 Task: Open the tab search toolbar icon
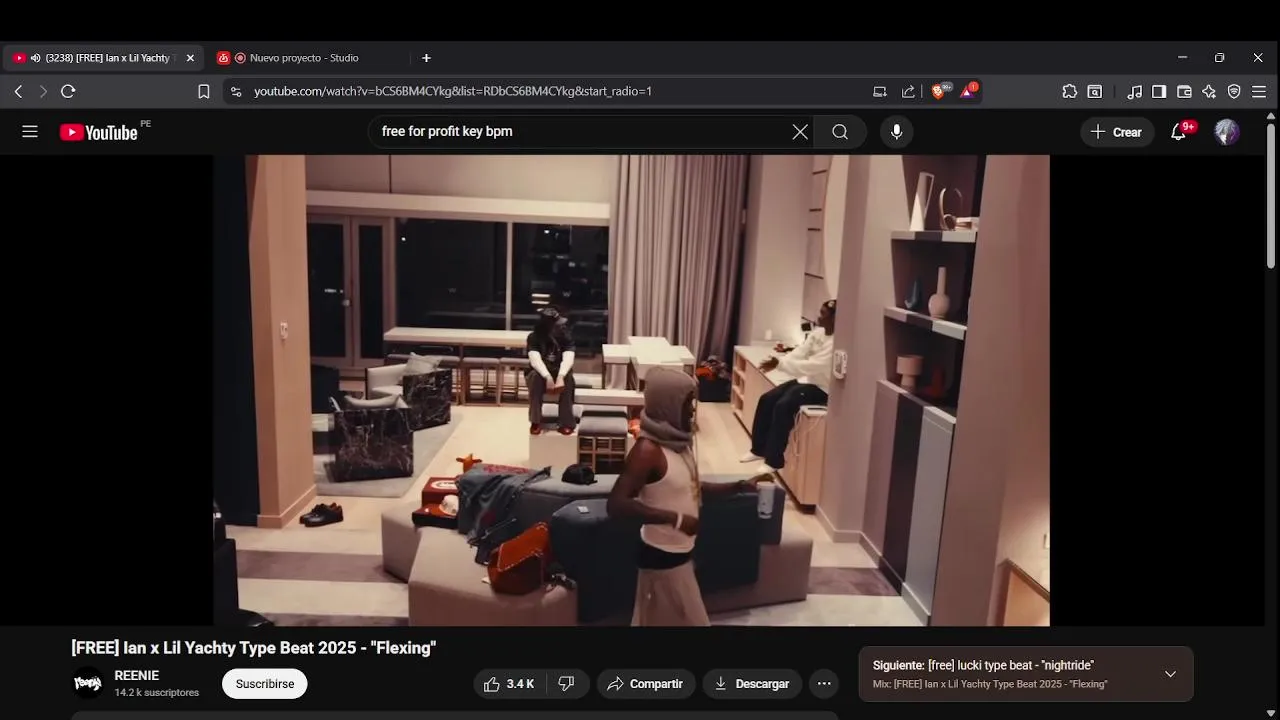click(x=1095, y=91)
